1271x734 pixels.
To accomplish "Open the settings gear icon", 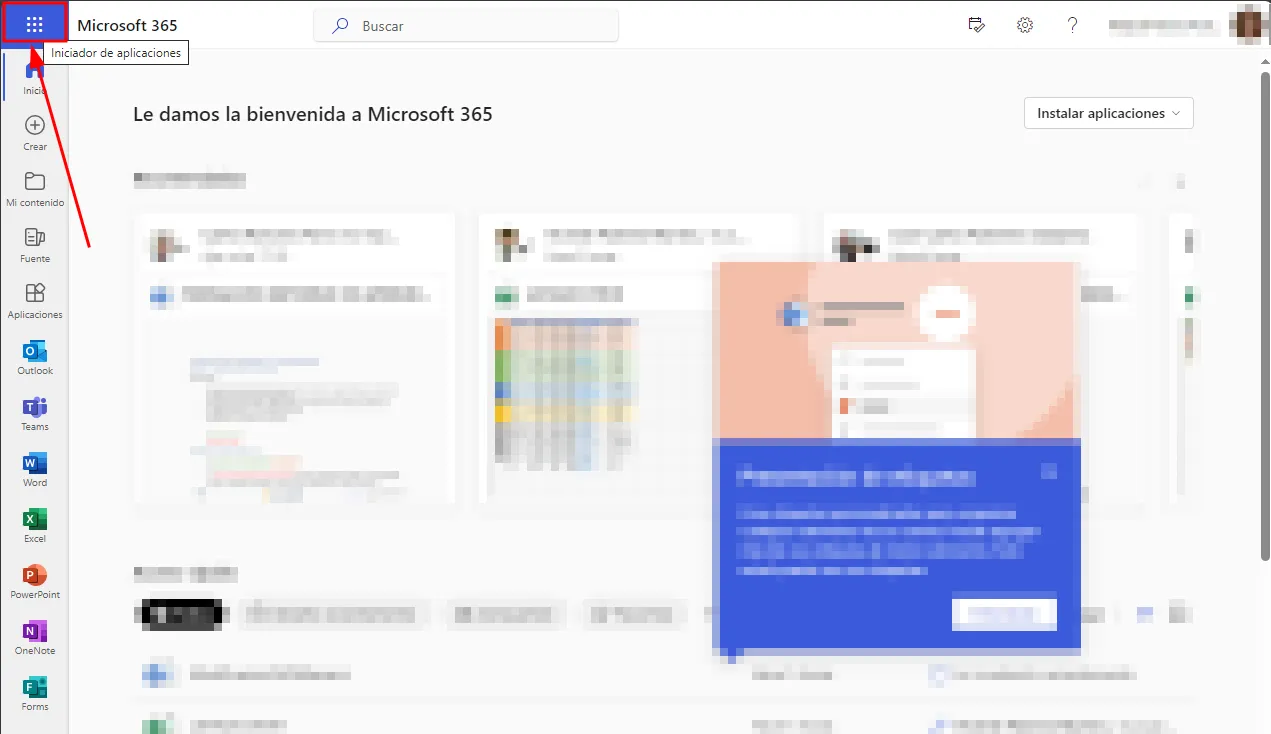I will (1025, 26).
